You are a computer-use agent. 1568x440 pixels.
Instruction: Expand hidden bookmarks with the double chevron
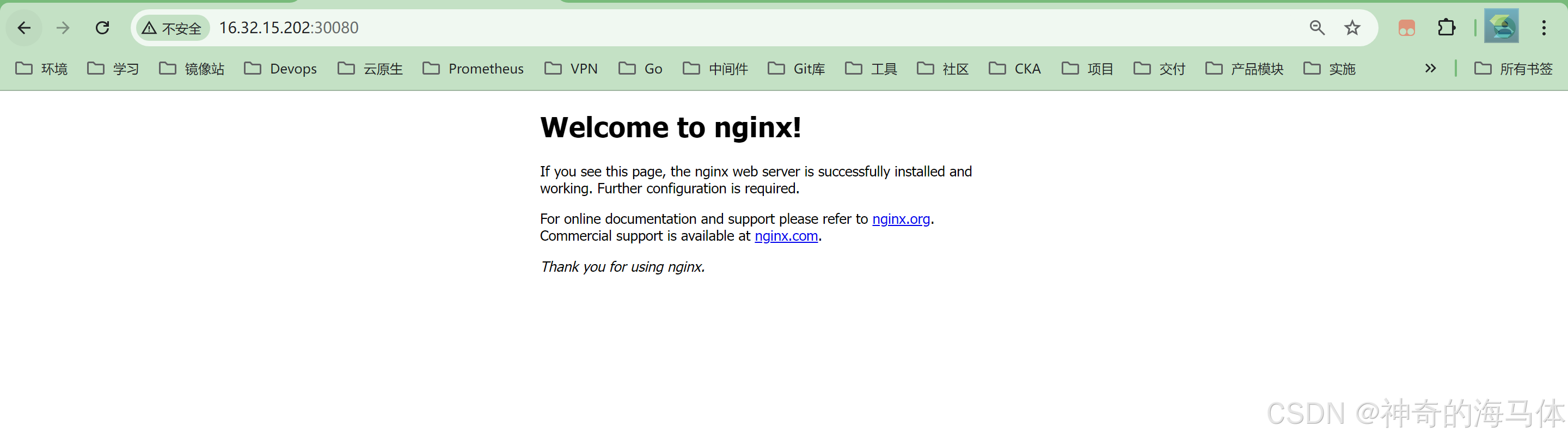pos(1430,68)
